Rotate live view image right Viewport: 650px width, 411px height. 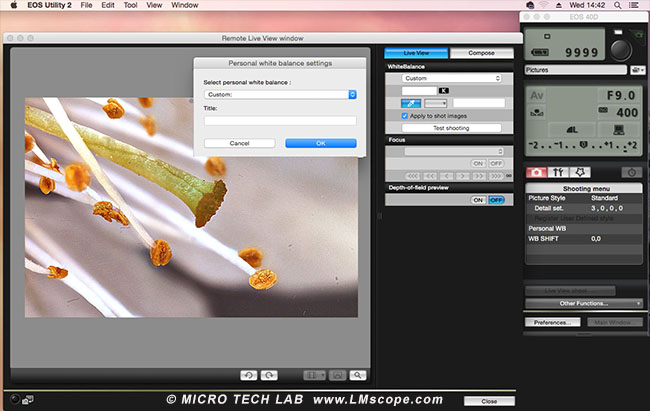point(269,375)
